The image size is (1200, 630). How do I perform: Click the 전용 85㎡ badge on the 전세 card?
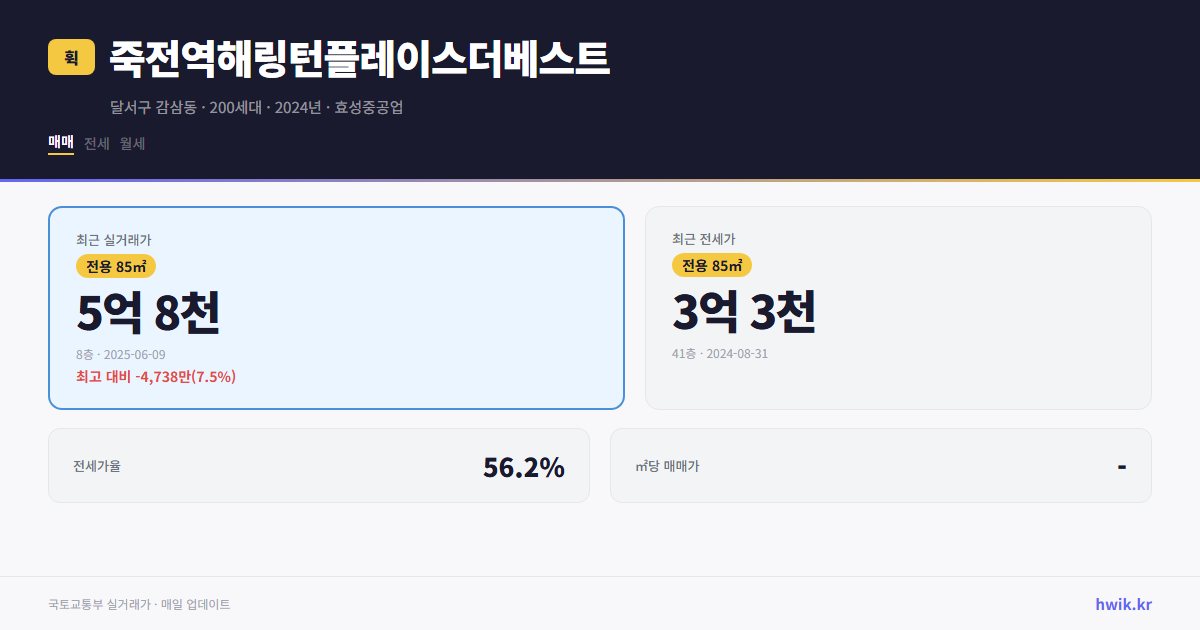coord(712,266)
